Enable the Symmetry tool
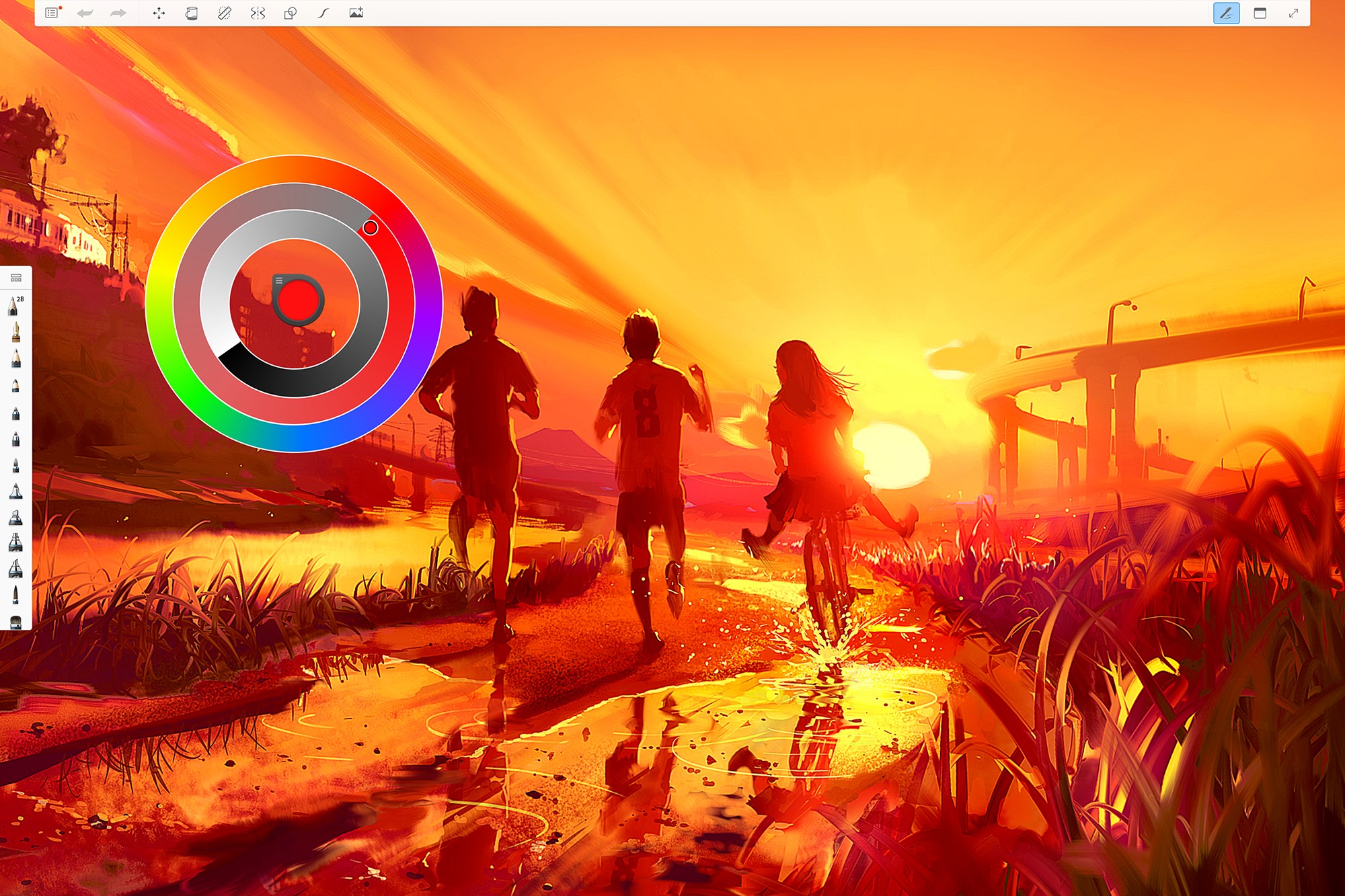 [x=258, y=13]
